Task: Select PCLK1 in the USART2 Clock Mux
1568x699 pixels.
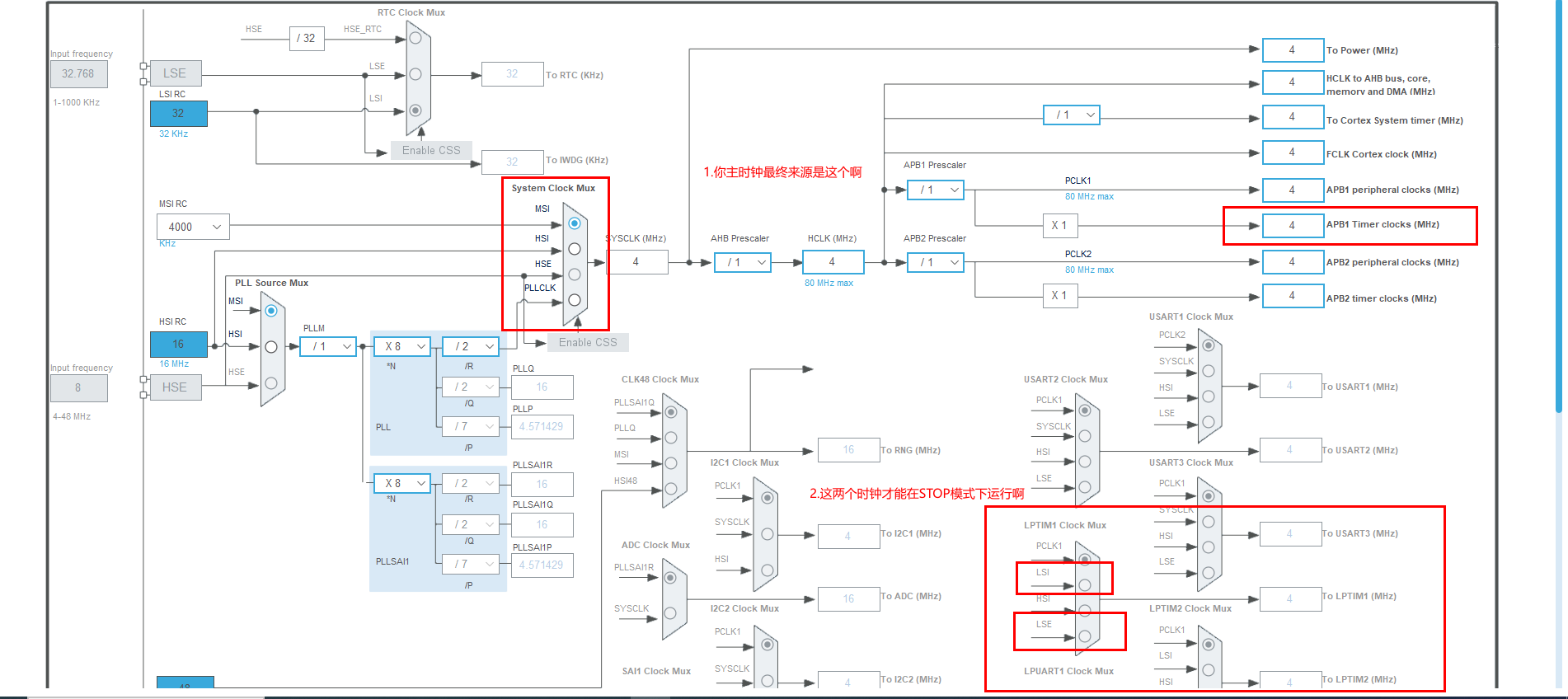Action: click(x=1085, y=410)
